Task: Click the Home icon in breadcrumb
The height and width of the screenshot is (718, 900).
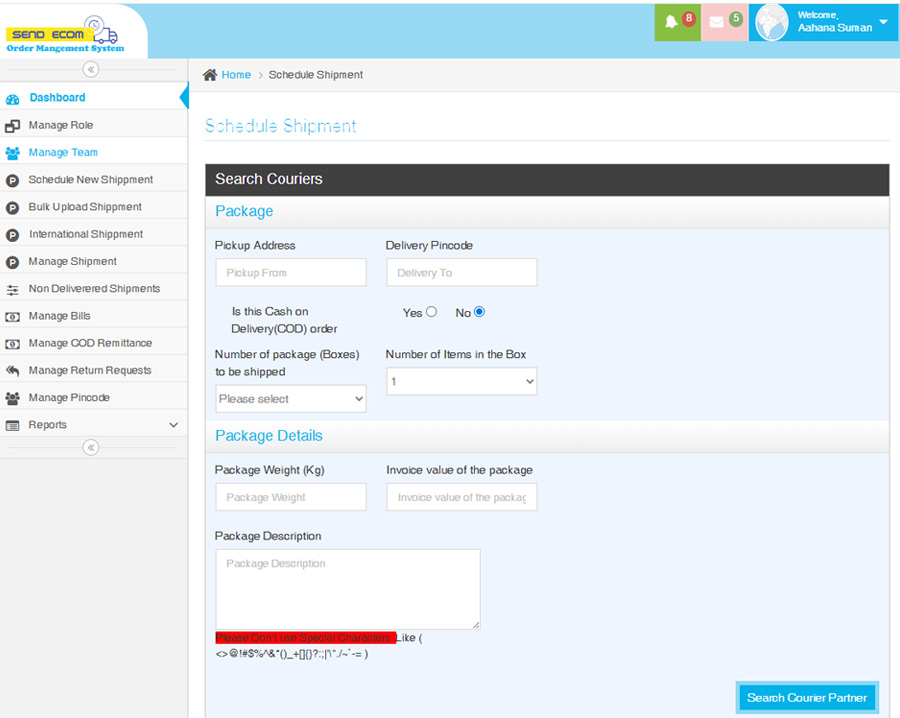Action: tap(210, 75)
